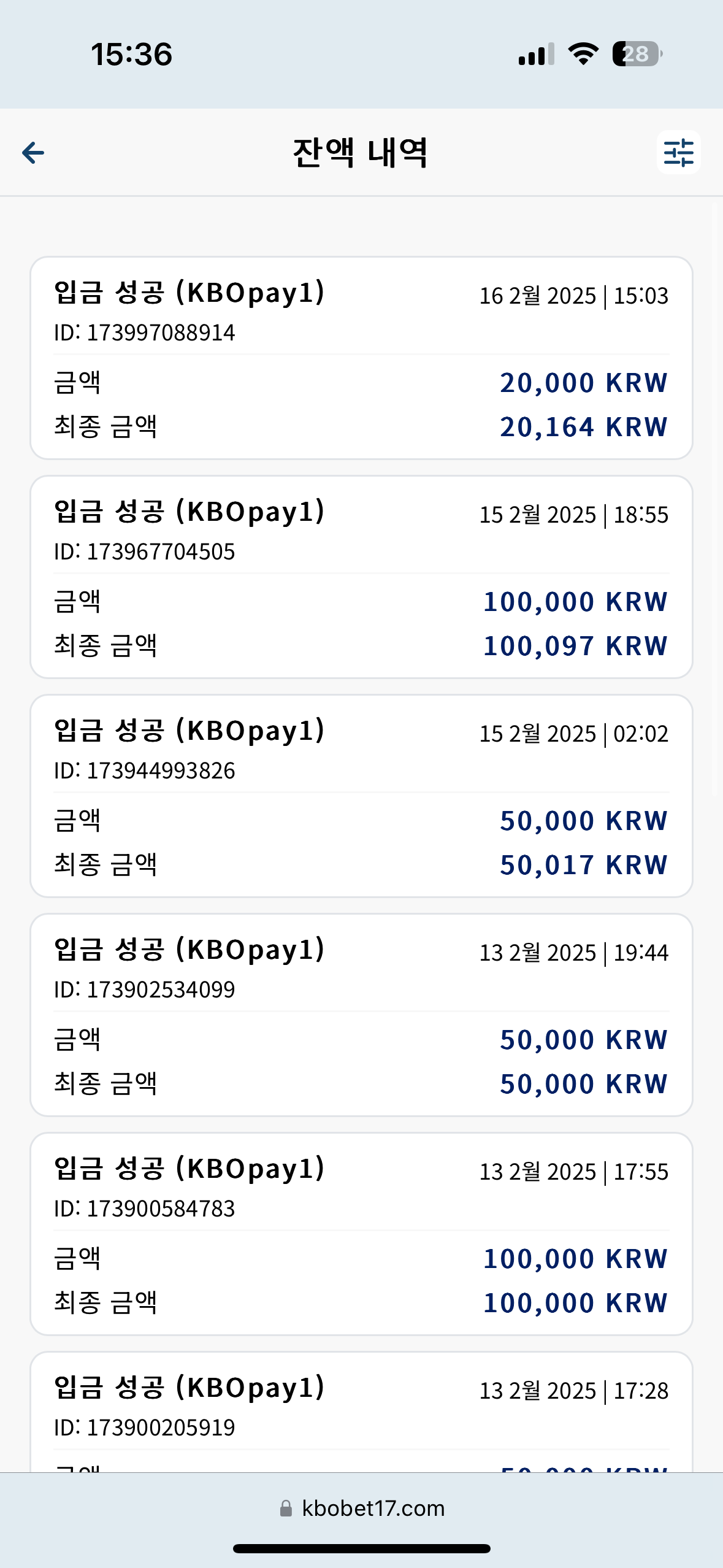Select the 50,017 KRW final amount
The height and width of the screenshot is (1568, 723).
pyautogui.click(x=584, y=865)
